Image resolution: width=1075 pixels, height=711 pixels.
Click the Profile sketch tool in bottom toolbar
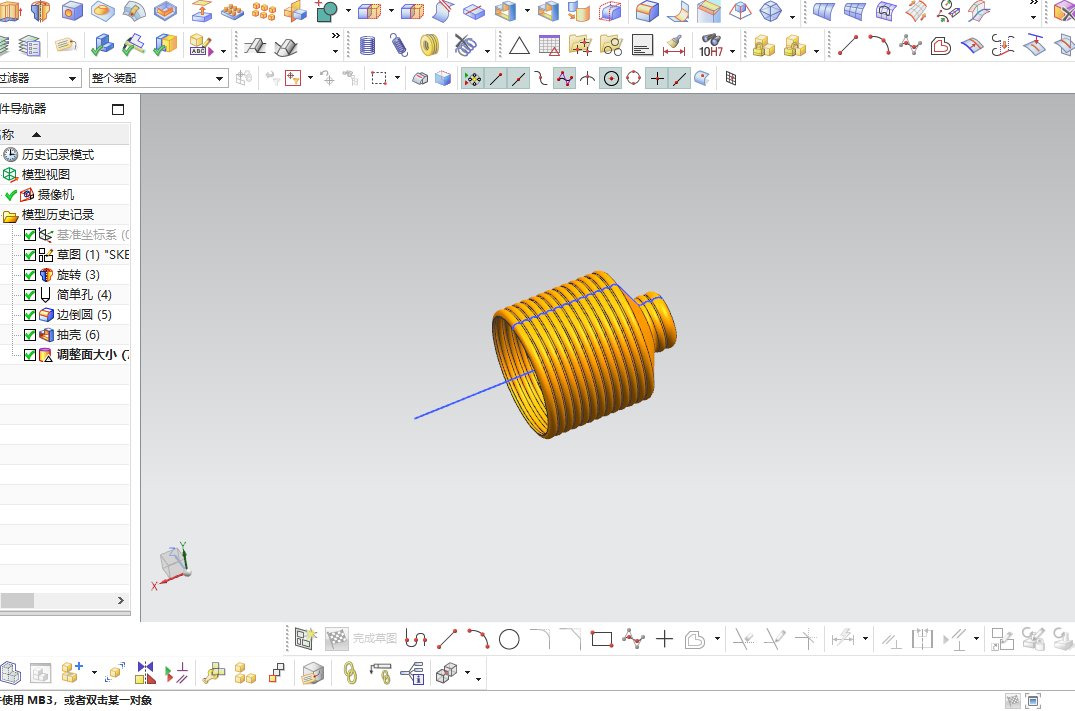point(415,640)
